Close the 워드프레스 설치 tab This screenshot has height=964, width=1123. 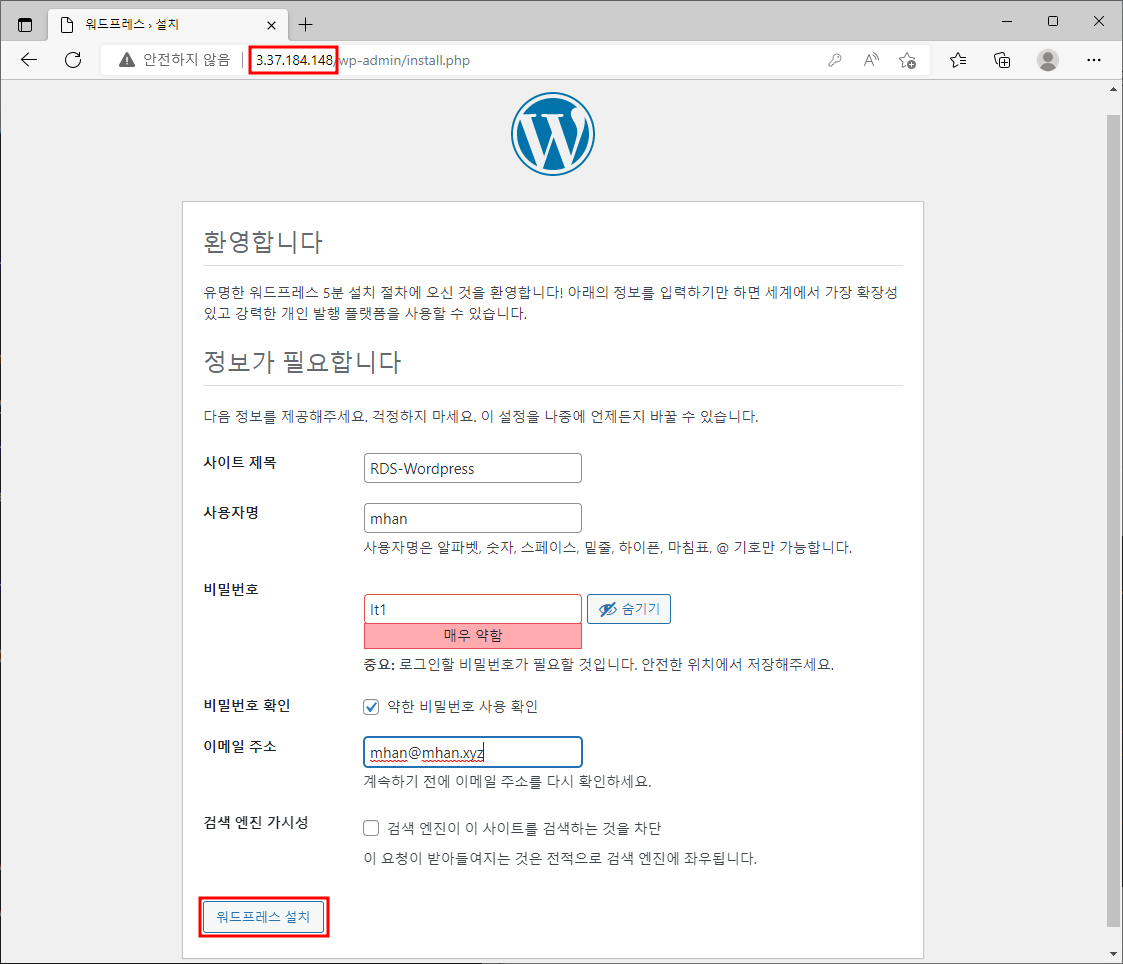click(x=271, y=25)
